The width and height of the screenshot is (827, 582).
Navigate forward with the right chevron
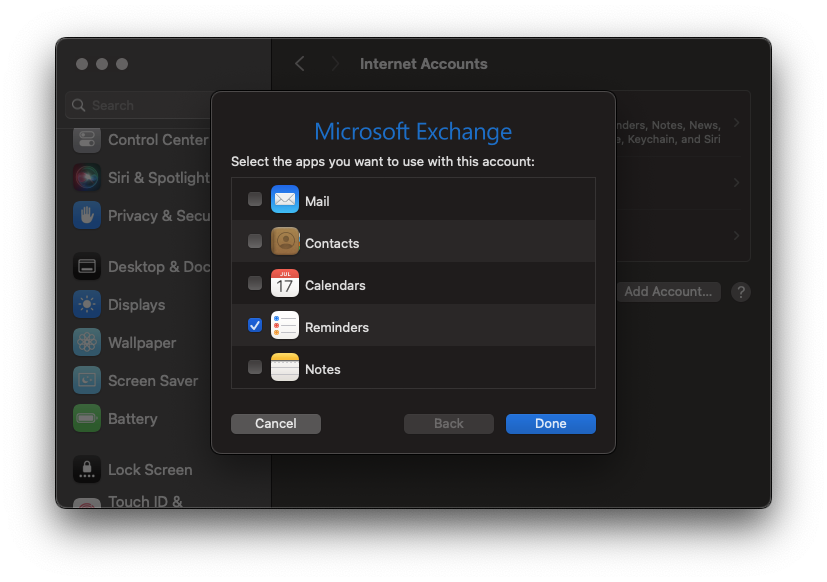coord(334,64)
